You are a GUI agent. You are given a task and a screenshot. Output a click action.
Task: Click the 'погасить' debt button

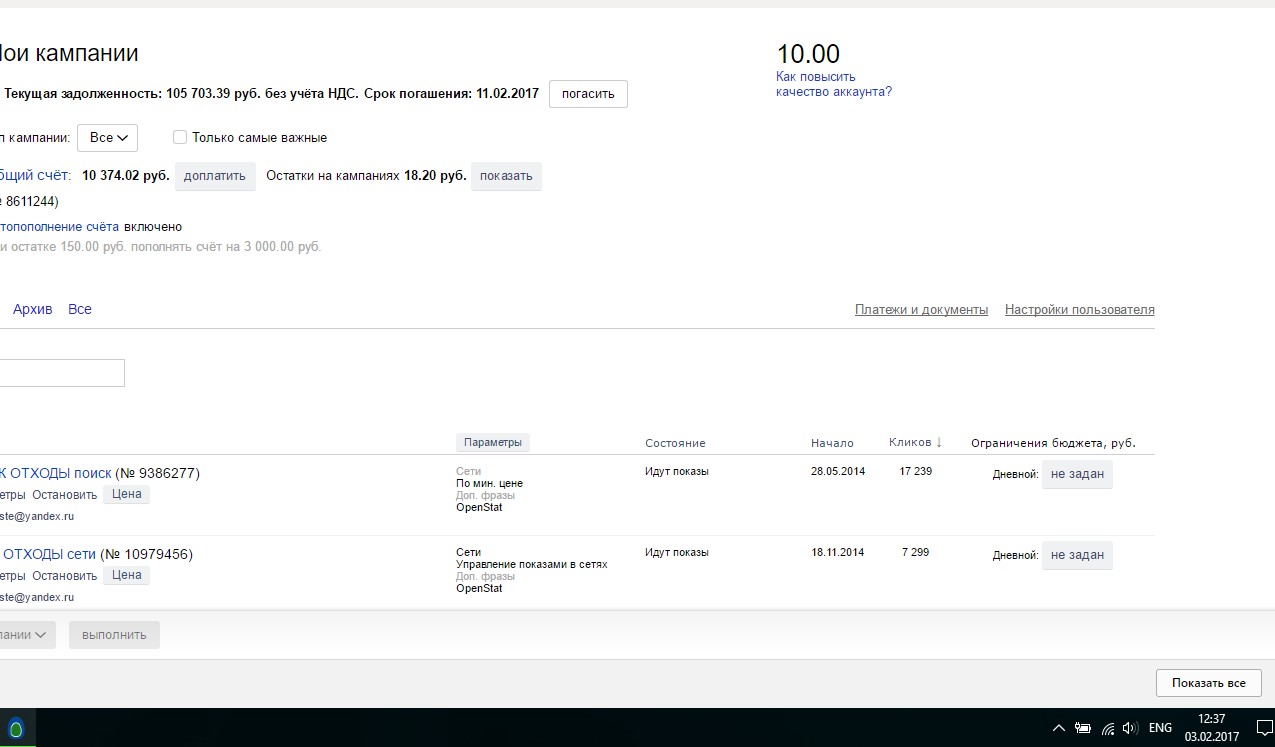point(588,94)
